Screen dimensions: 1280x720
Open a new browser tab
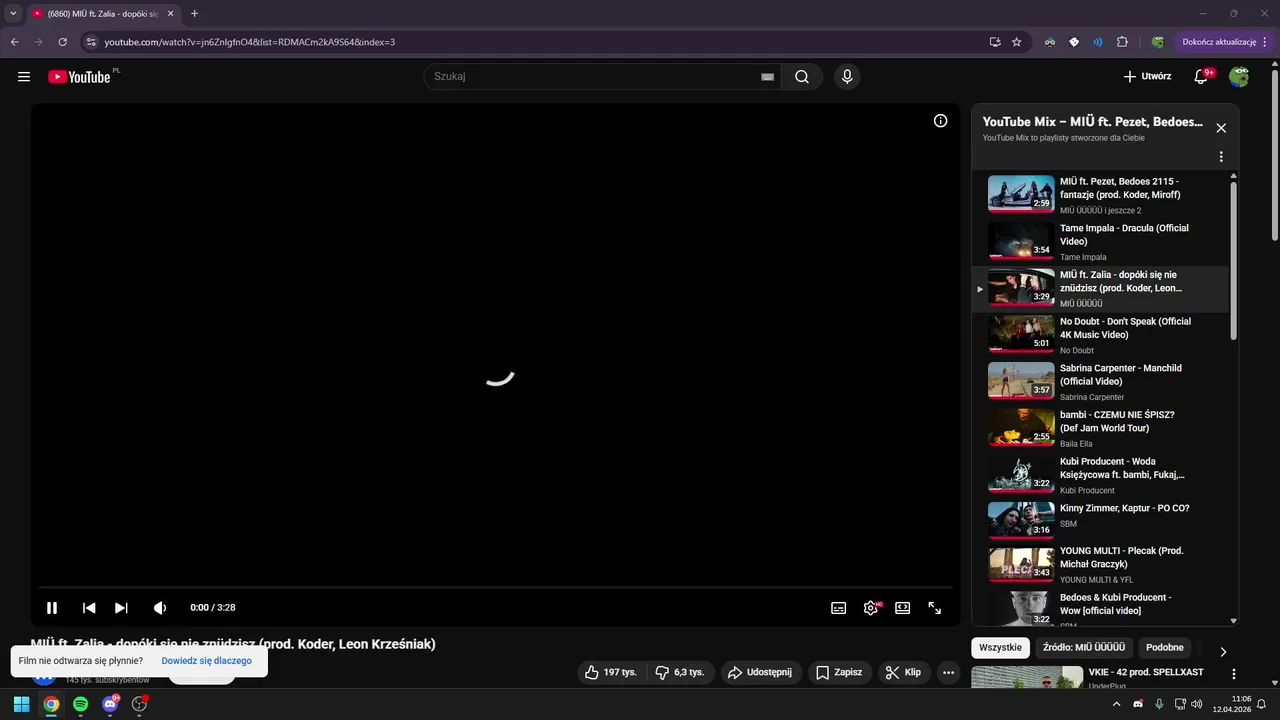(x=194, y=14)
